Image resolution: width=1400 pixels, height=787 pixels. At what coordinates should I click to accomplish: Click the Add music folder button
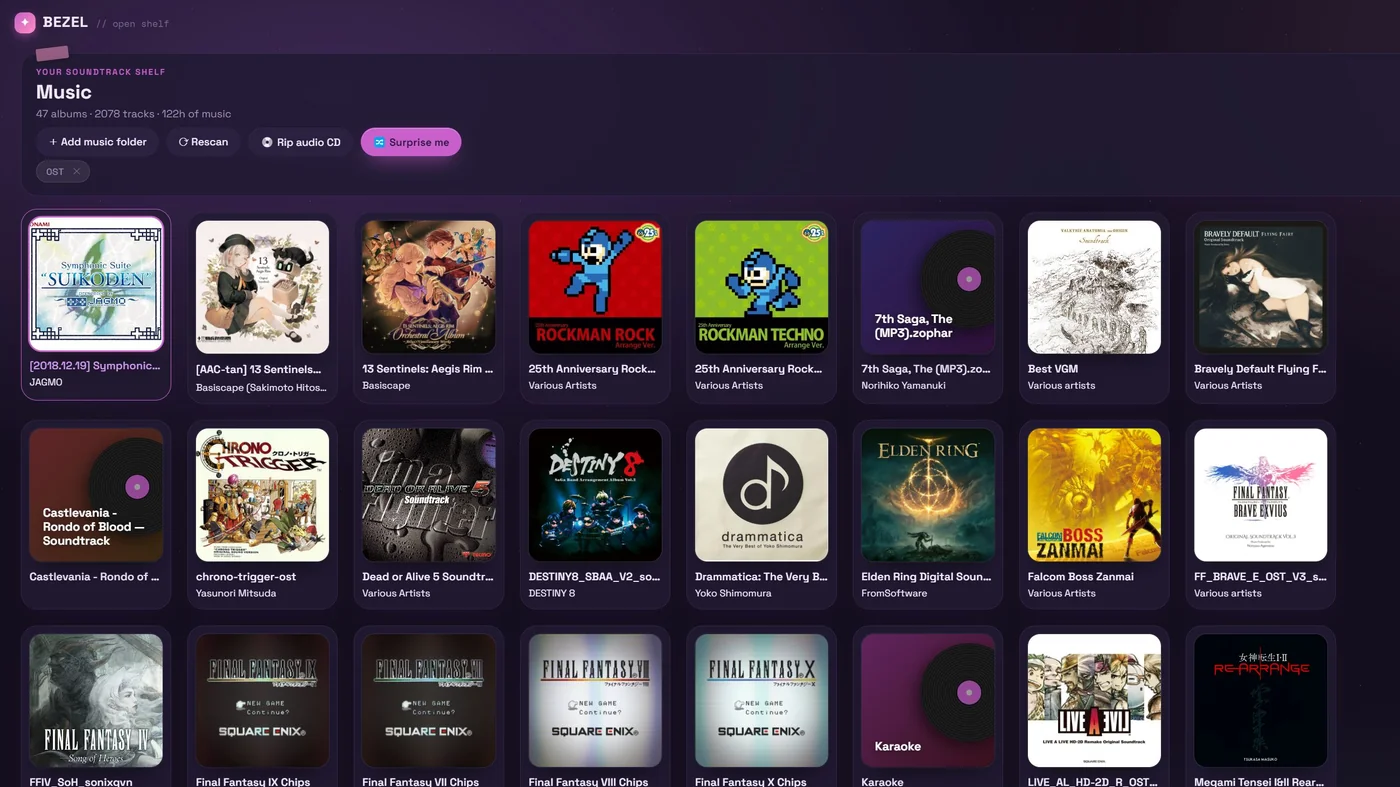pyautogui.click(x=98, y=142)
